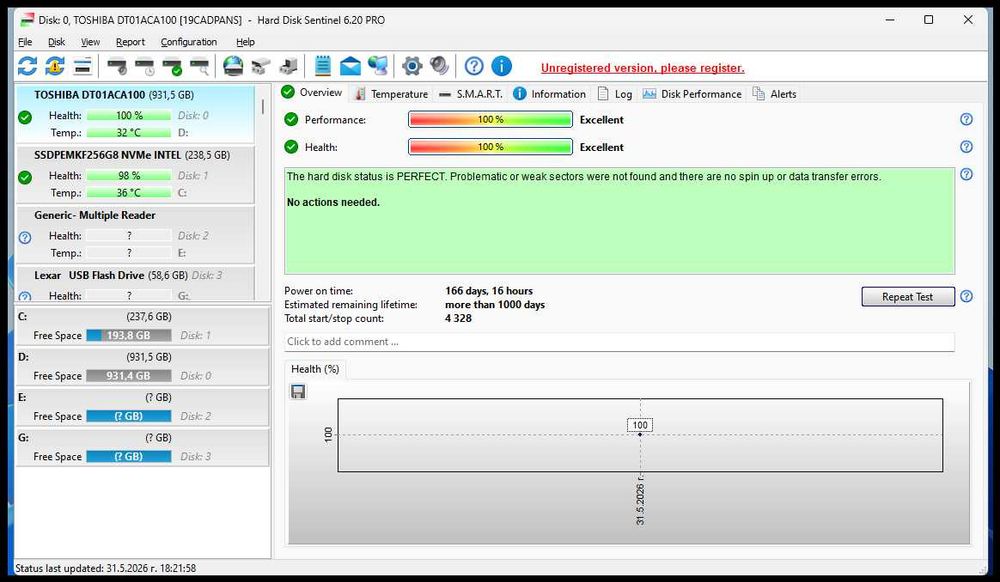Switch to the Log tab

pyautogui.click(x=615, y=94)
